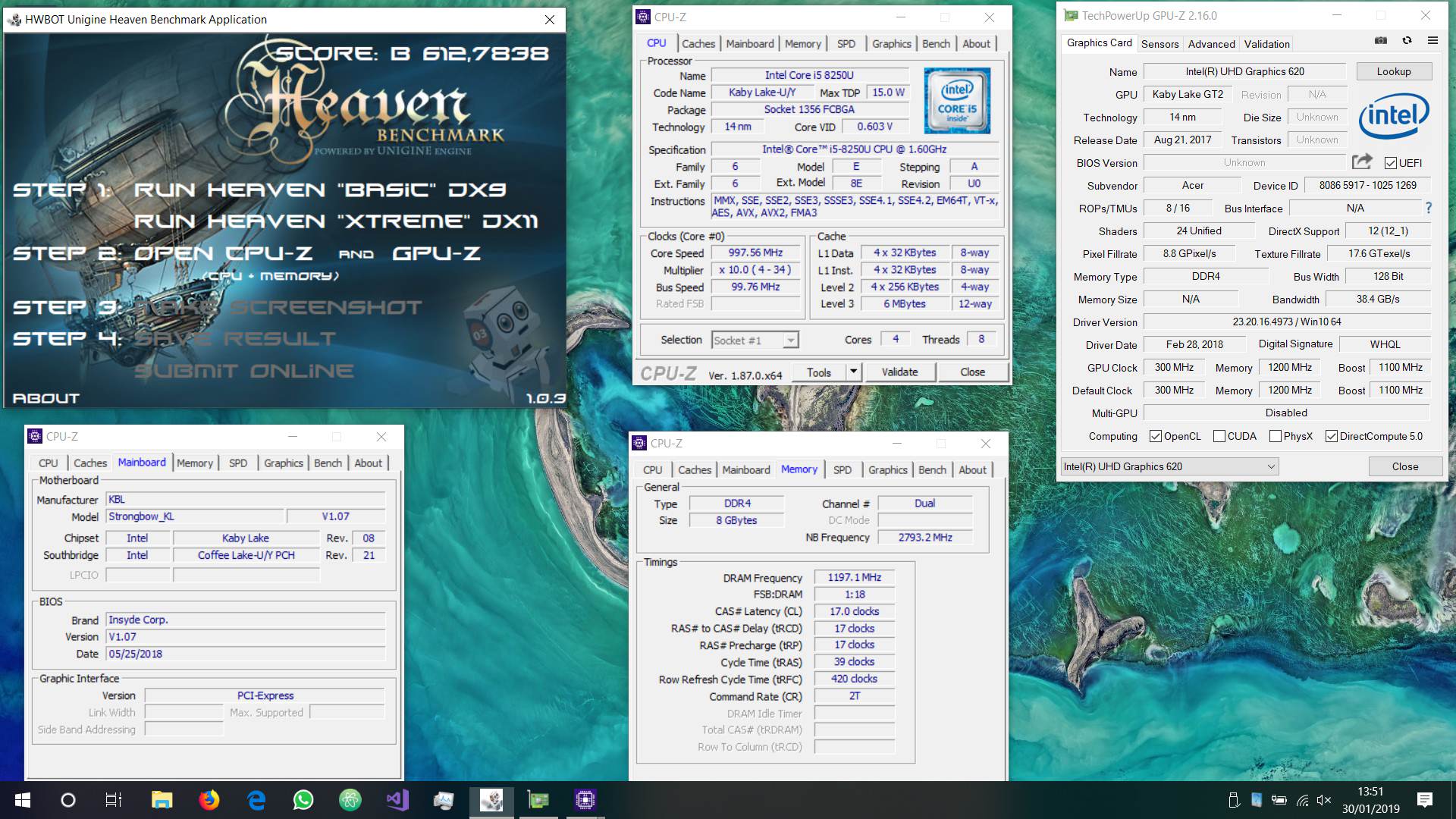Click RUN HEAVEN "BASIC" DX9
Viewport: 1456px width, 819px height.
(x=319, y=190)
